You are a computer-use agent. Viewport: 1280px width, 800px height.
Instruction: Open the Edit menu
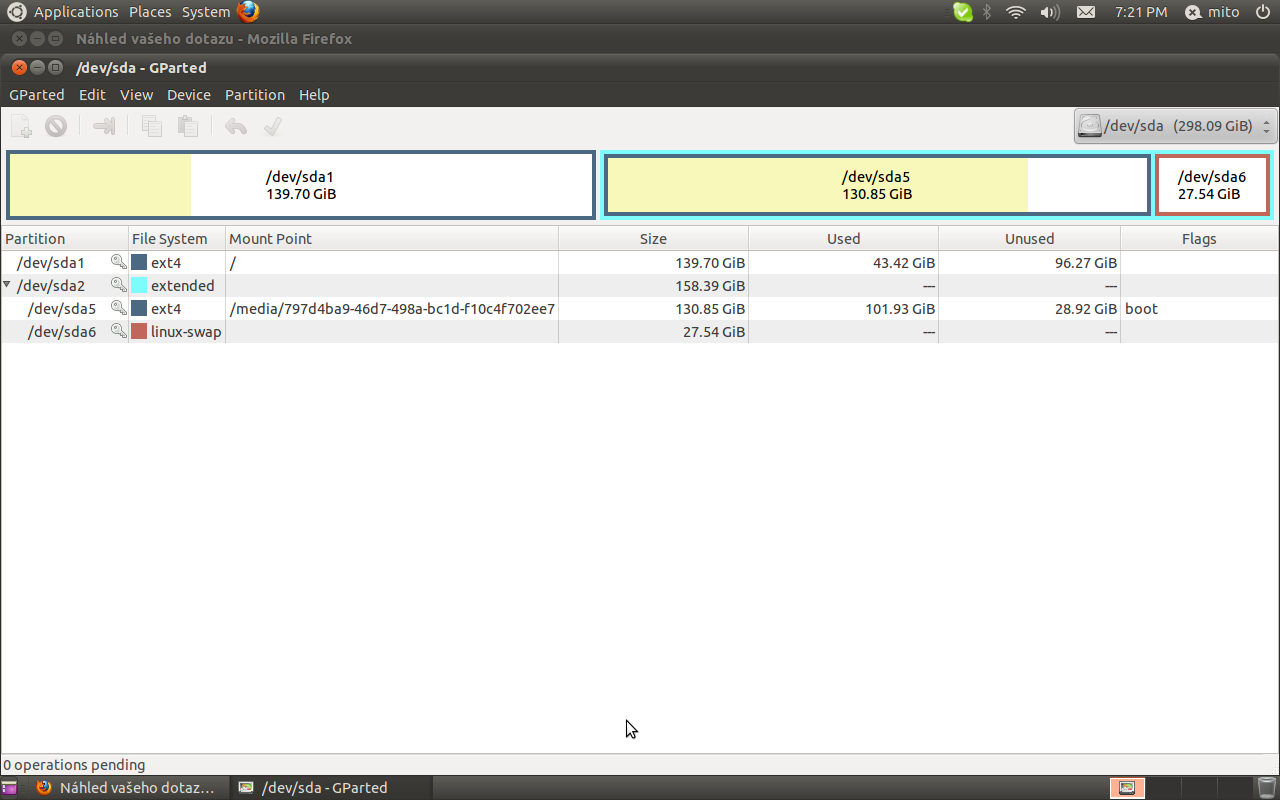(x=92, y=95)
